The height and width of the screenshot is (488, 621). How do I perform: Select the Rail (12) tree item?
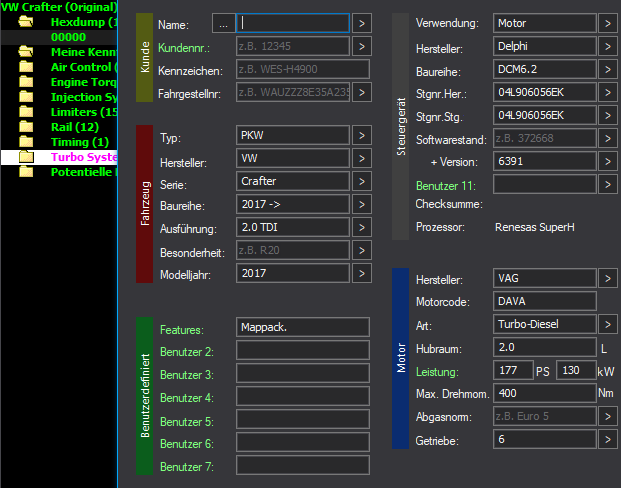pyautogui.click(x=75, y=127)
